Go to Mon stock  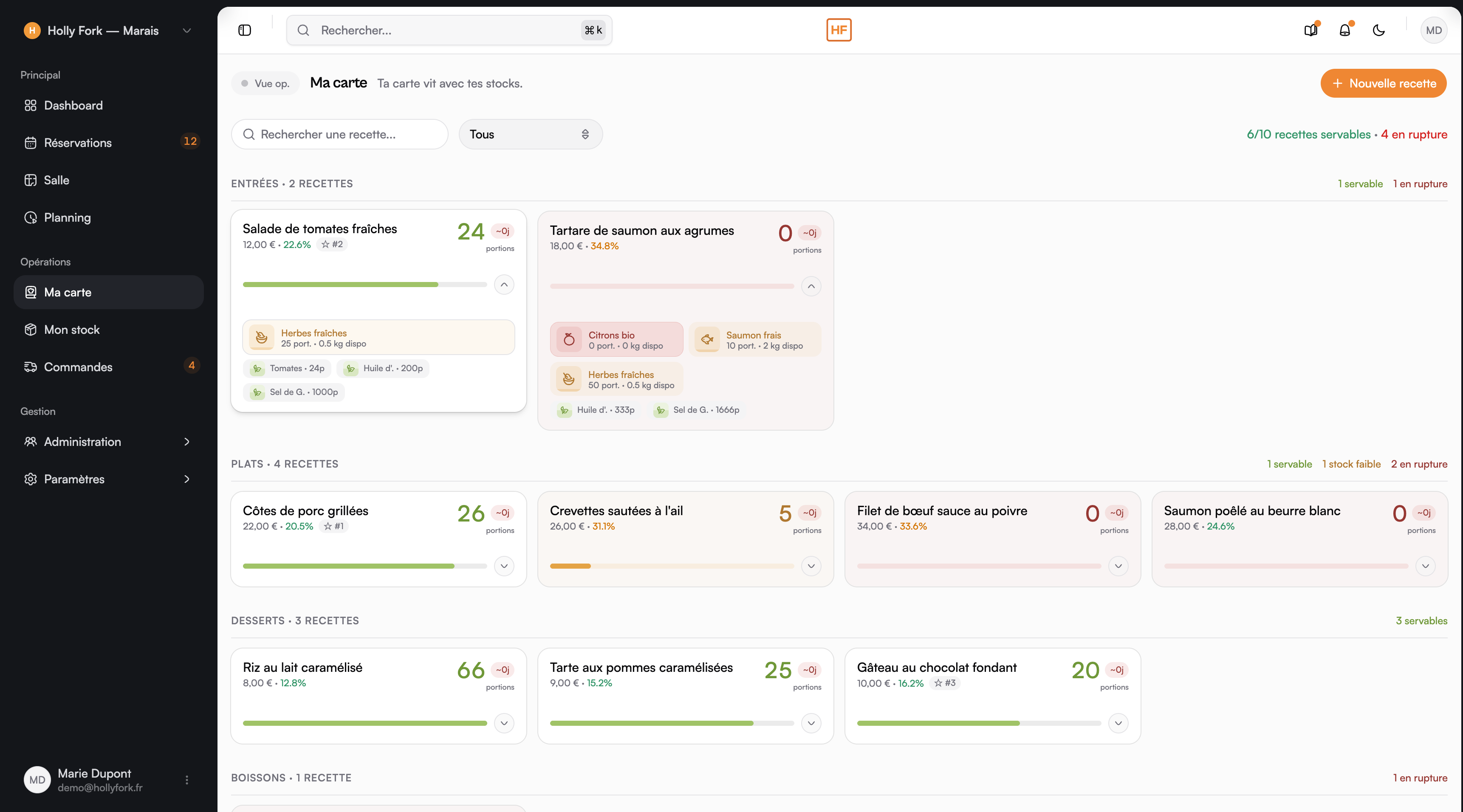pos(71,329)
